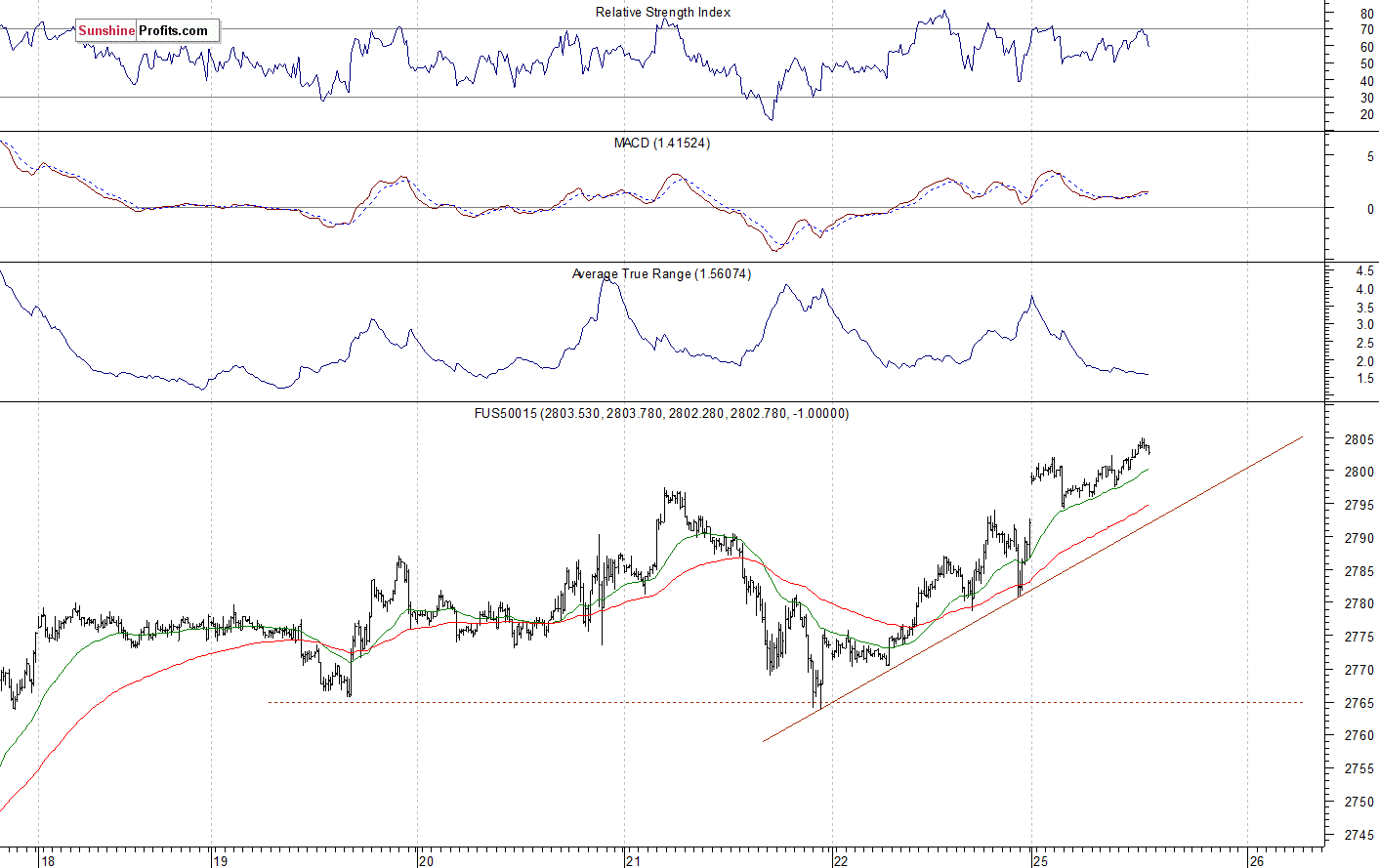Click date marker 21 on time axis
Screen dimensions: 1379x868
tap(634, 860)
